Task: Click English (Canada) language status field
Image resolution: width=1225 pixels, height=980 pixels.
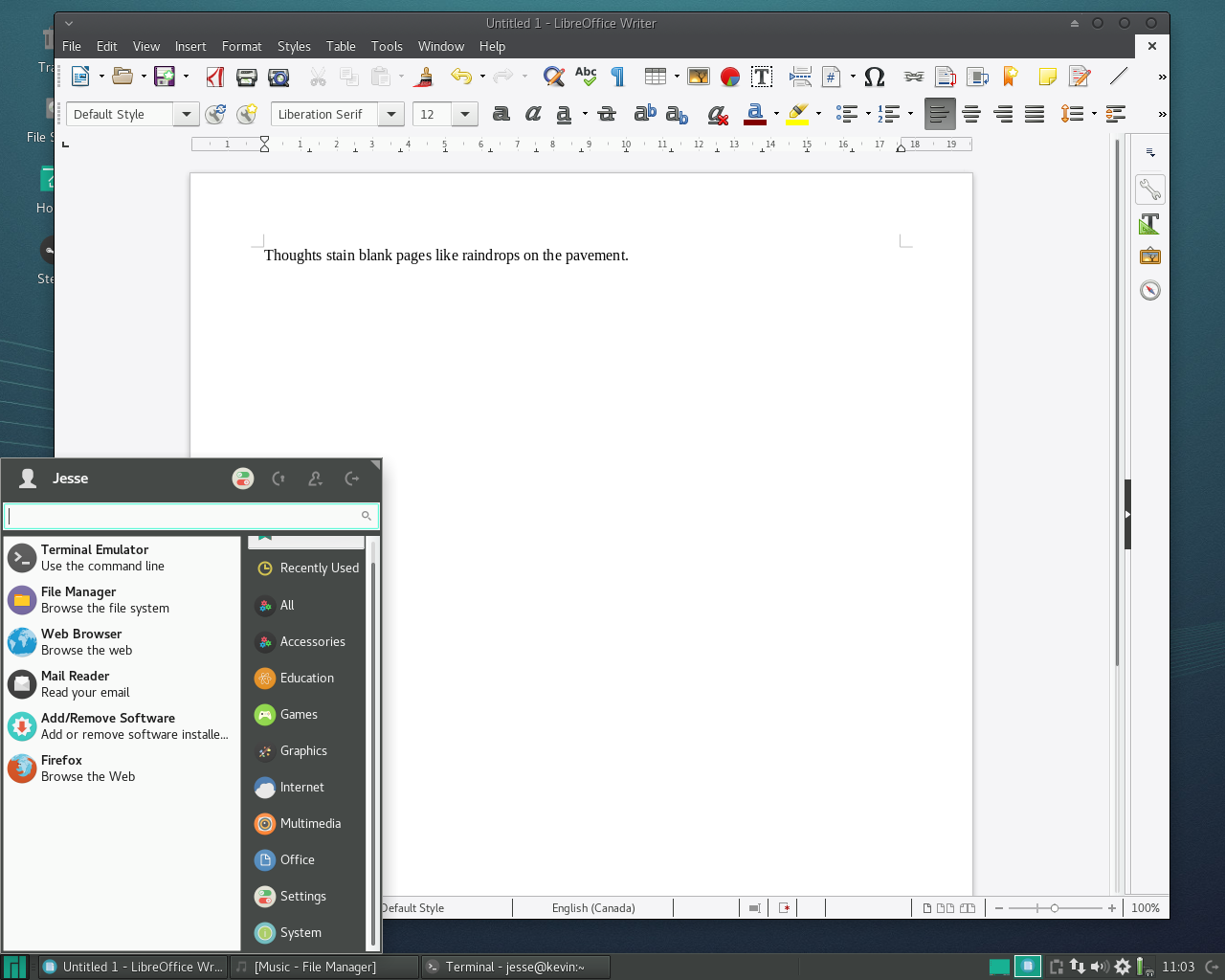Action: [x=593, y=908]
